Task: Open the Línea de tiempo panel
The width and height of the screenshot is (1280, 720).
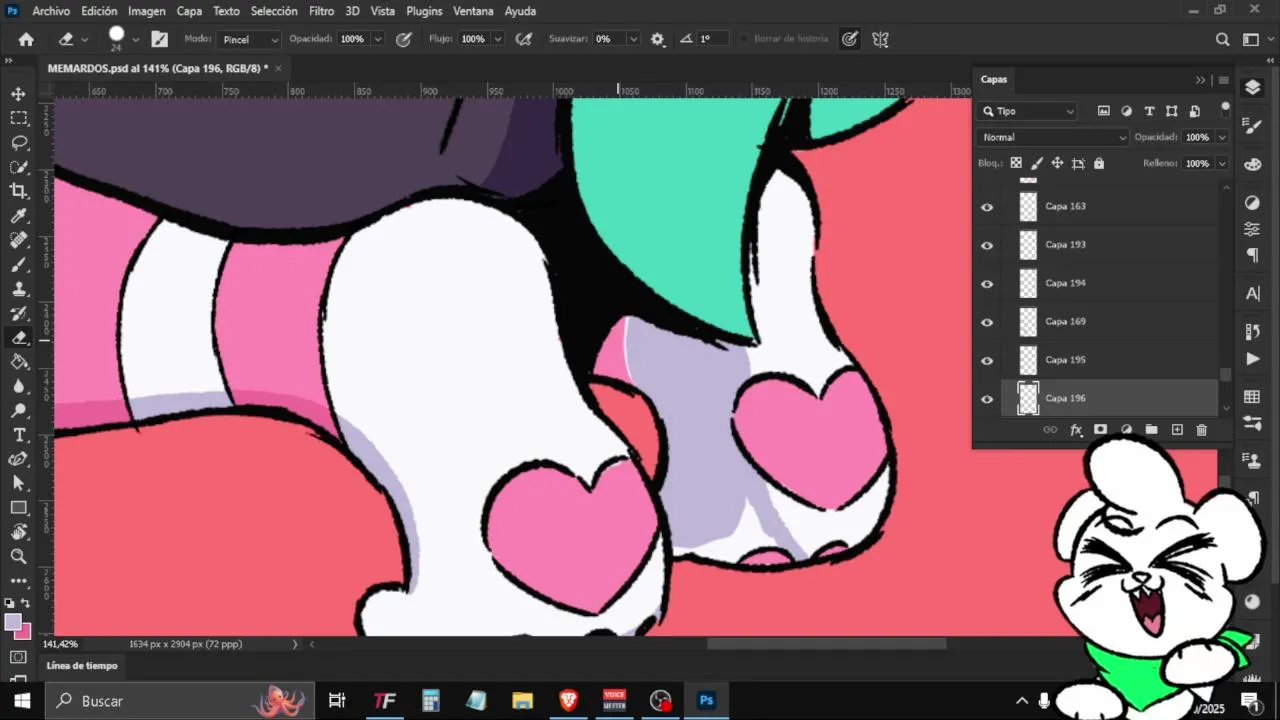Action: (82, 665)
